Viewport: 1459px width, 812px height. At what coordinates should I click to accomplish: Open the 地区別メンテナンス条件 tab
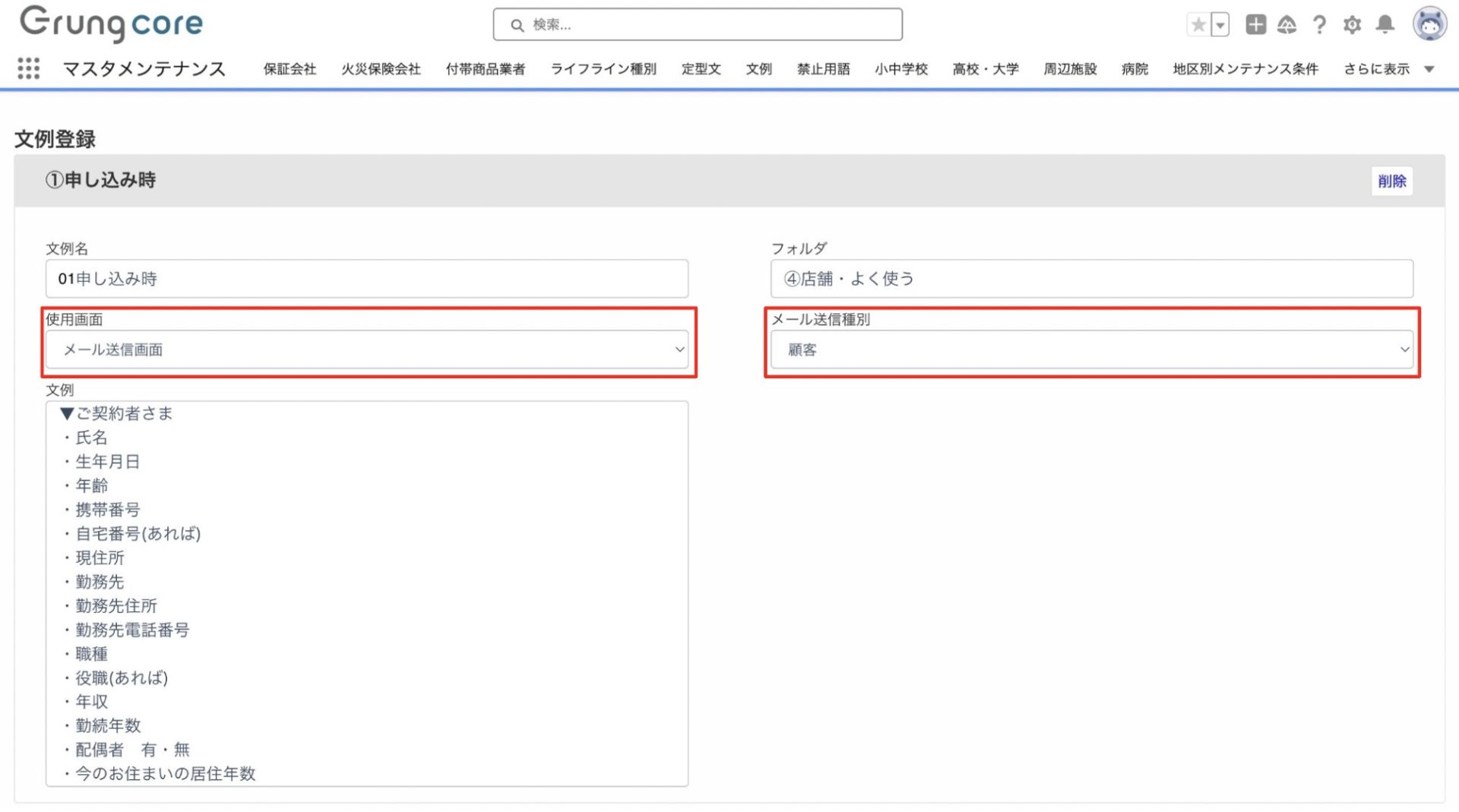click(1245, 69)
